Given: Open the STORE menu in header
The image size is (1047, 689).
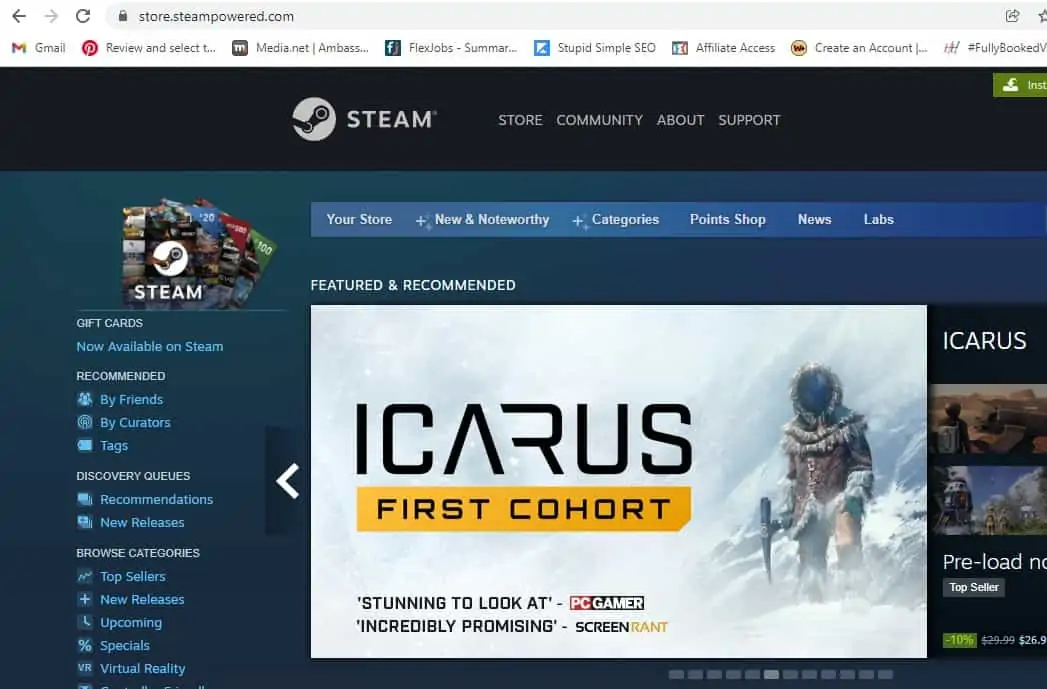Looking at the screenshot, I should tap(520, 120).
